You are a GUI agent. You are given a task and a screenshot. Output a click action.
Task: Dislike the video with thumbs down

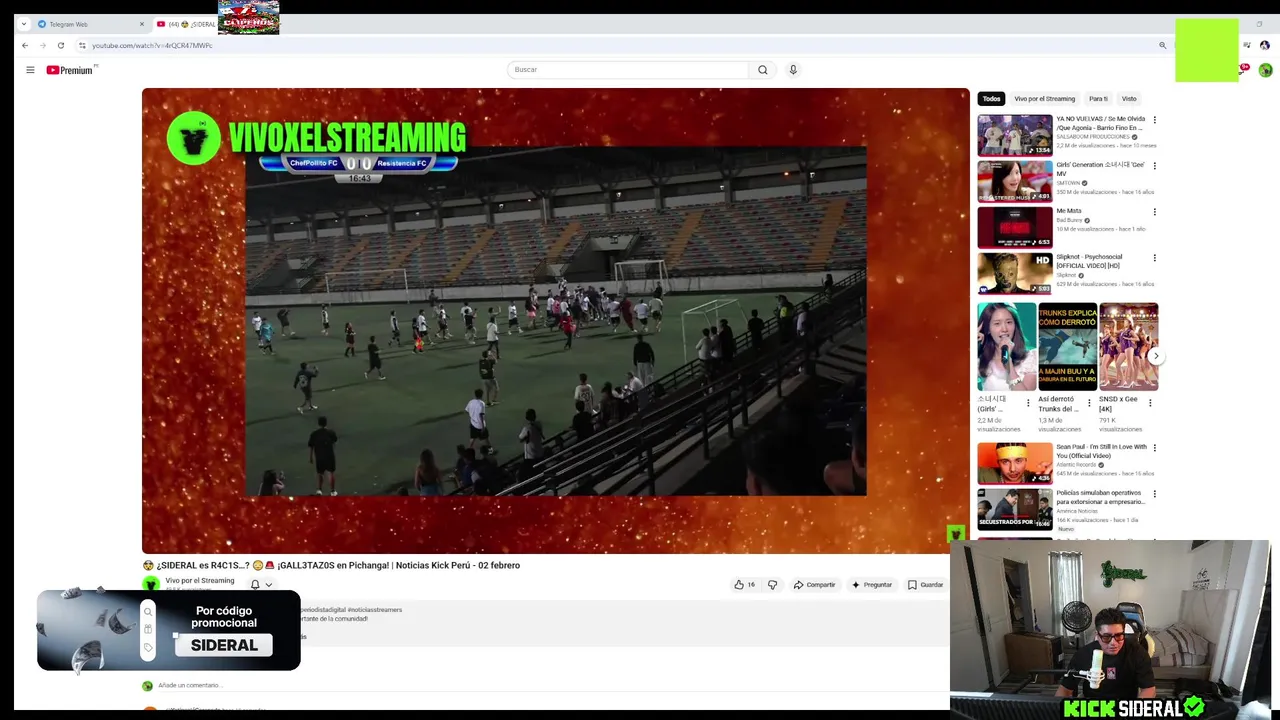click(x=772, y=585)
